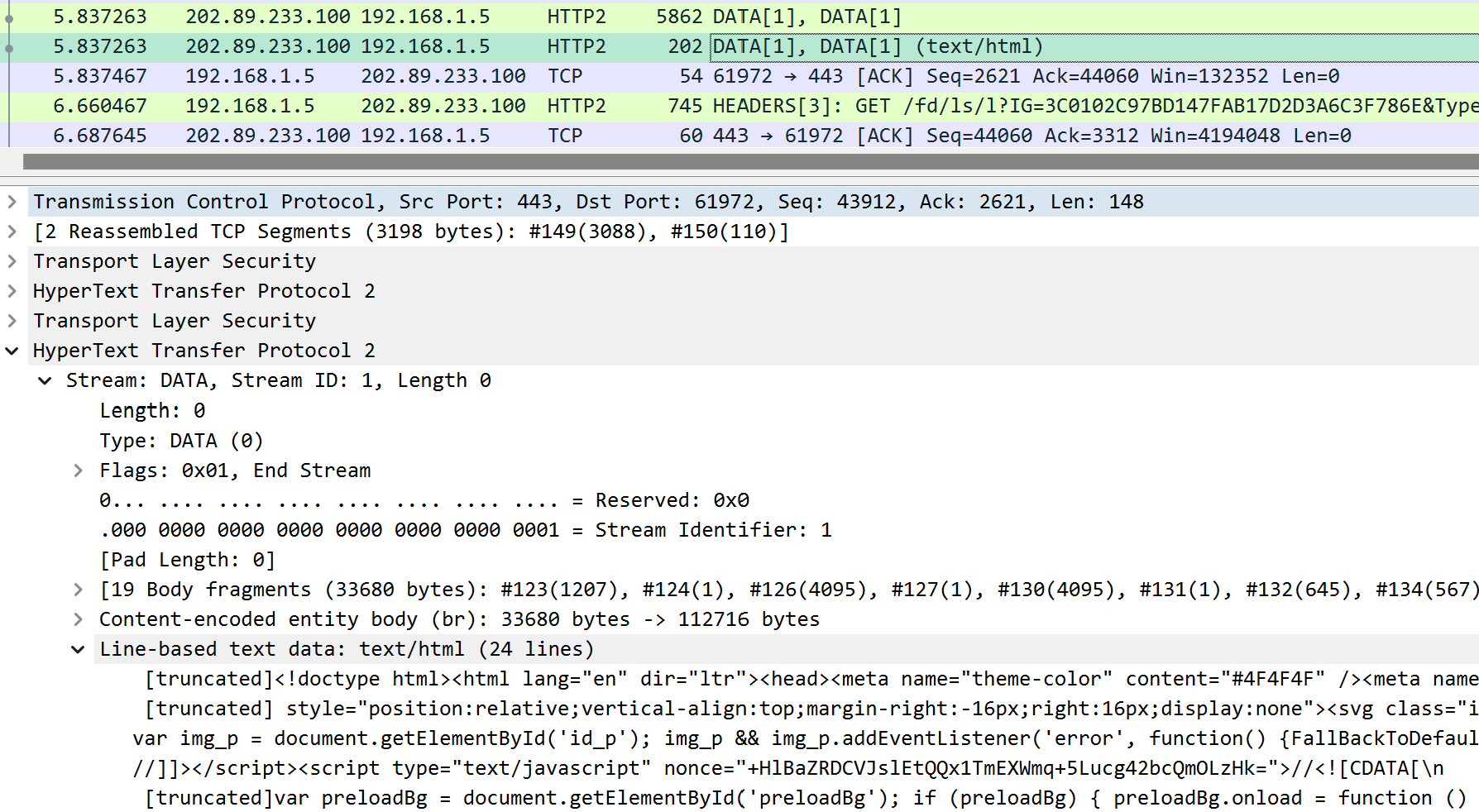Expand the first Transport Layer Security row
This screenshot has width=1479, height=812.
click(x=12, y=261)
